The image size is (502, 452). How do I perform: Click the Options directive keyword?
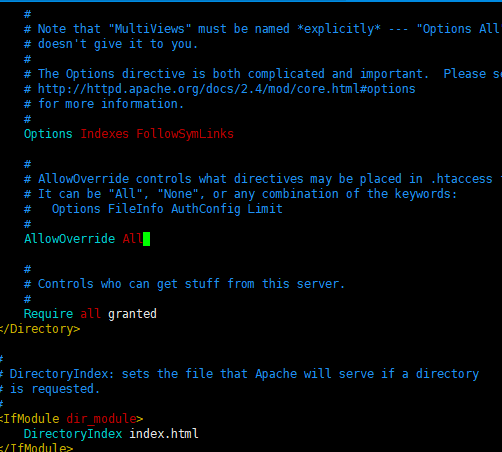[48, 134]
